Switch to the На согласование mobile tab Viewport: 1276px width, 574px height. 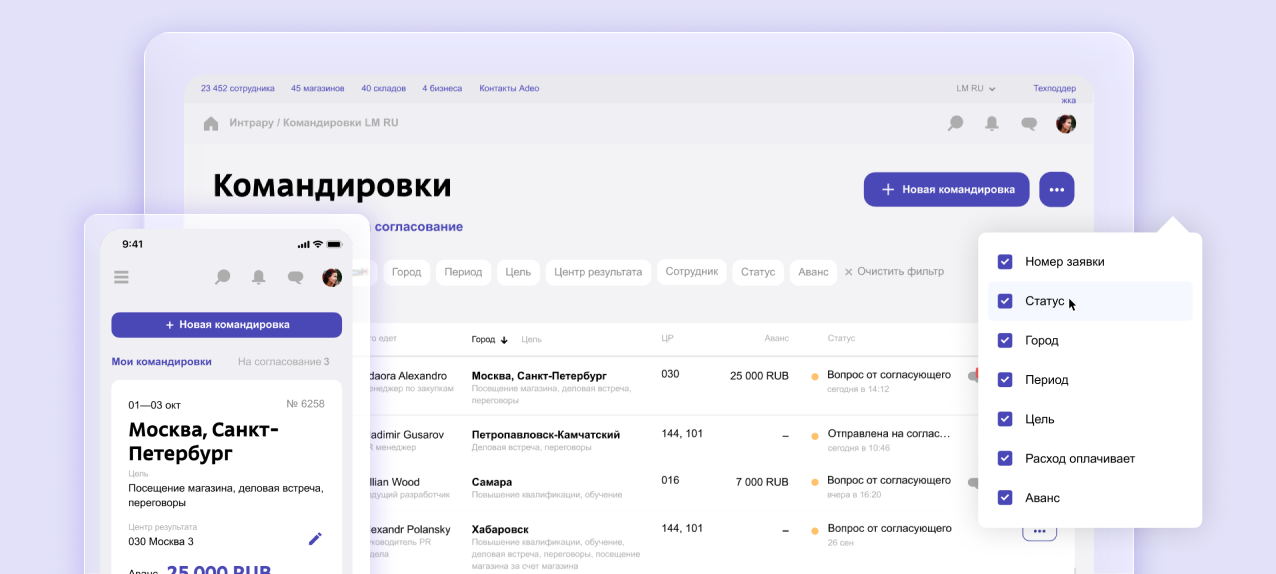[x=283, y=362]
